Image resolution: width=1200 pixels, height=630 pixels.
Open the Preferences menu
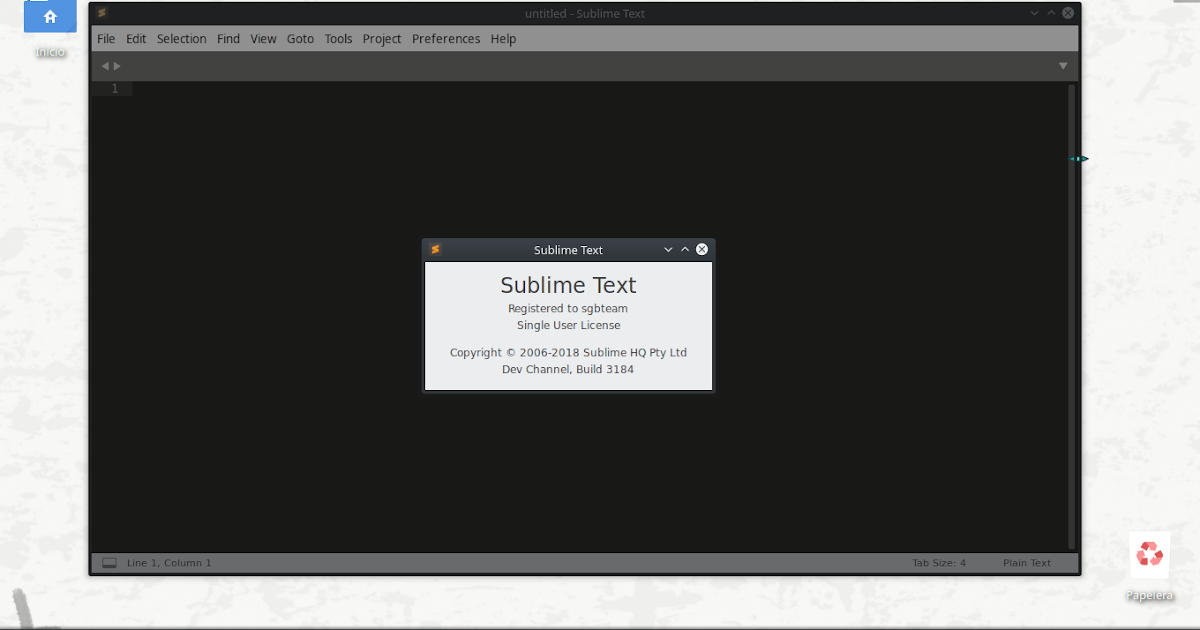446,39
